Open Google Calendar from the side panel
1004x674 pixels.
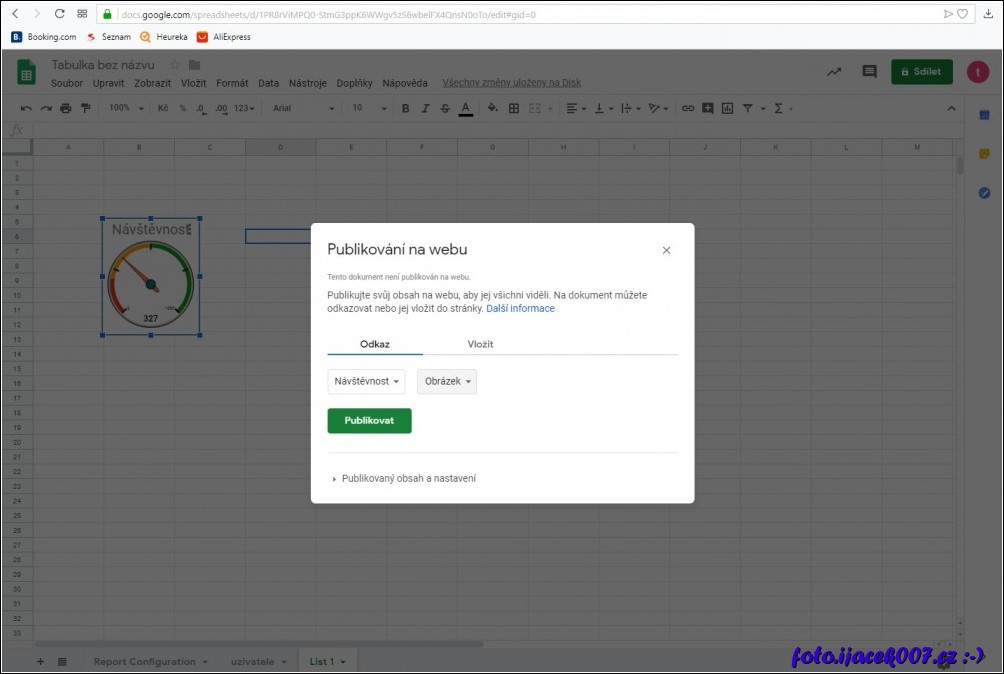[984, 115]
